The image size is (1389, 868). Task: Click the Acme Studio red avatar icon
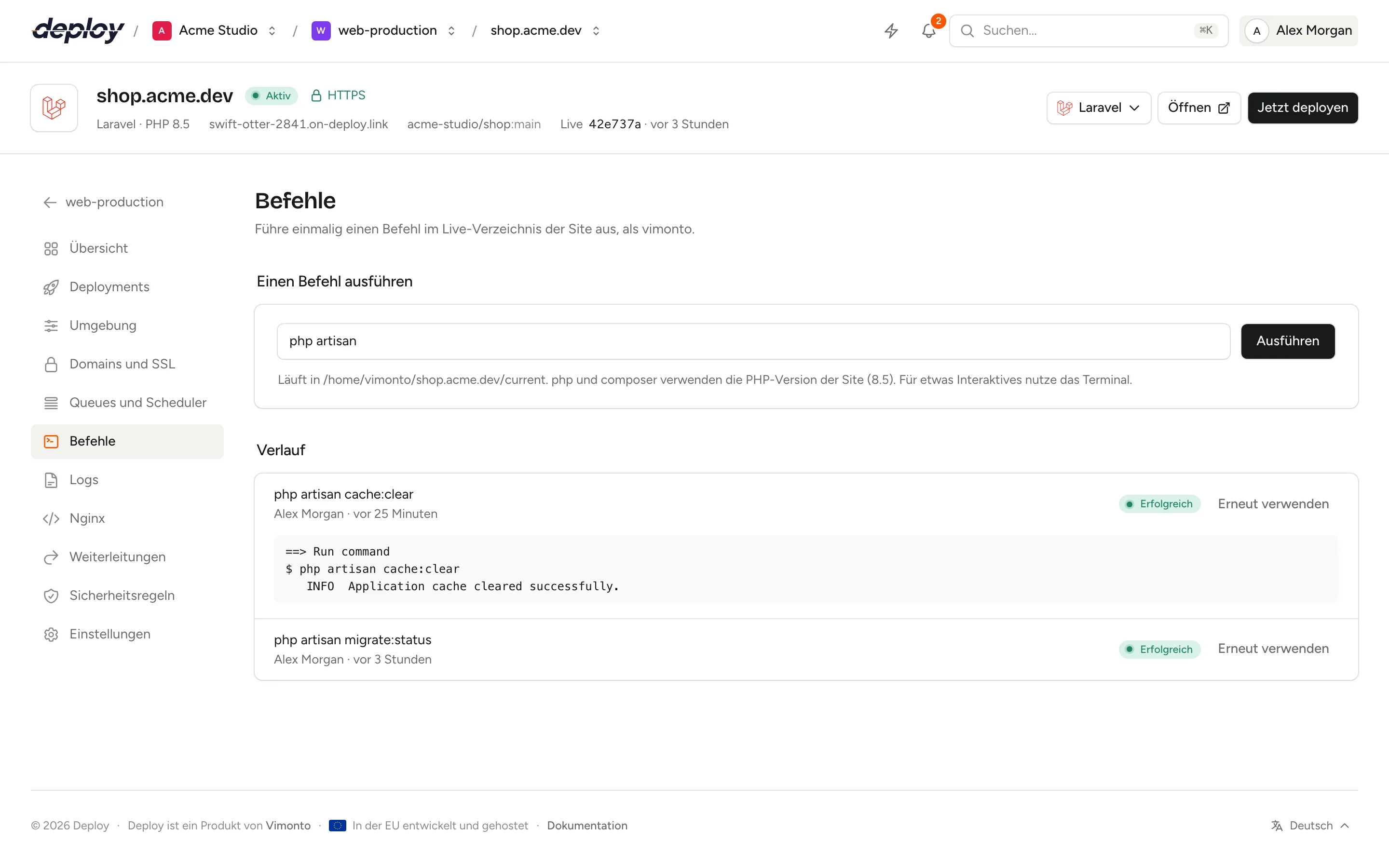tap(162, 30)
